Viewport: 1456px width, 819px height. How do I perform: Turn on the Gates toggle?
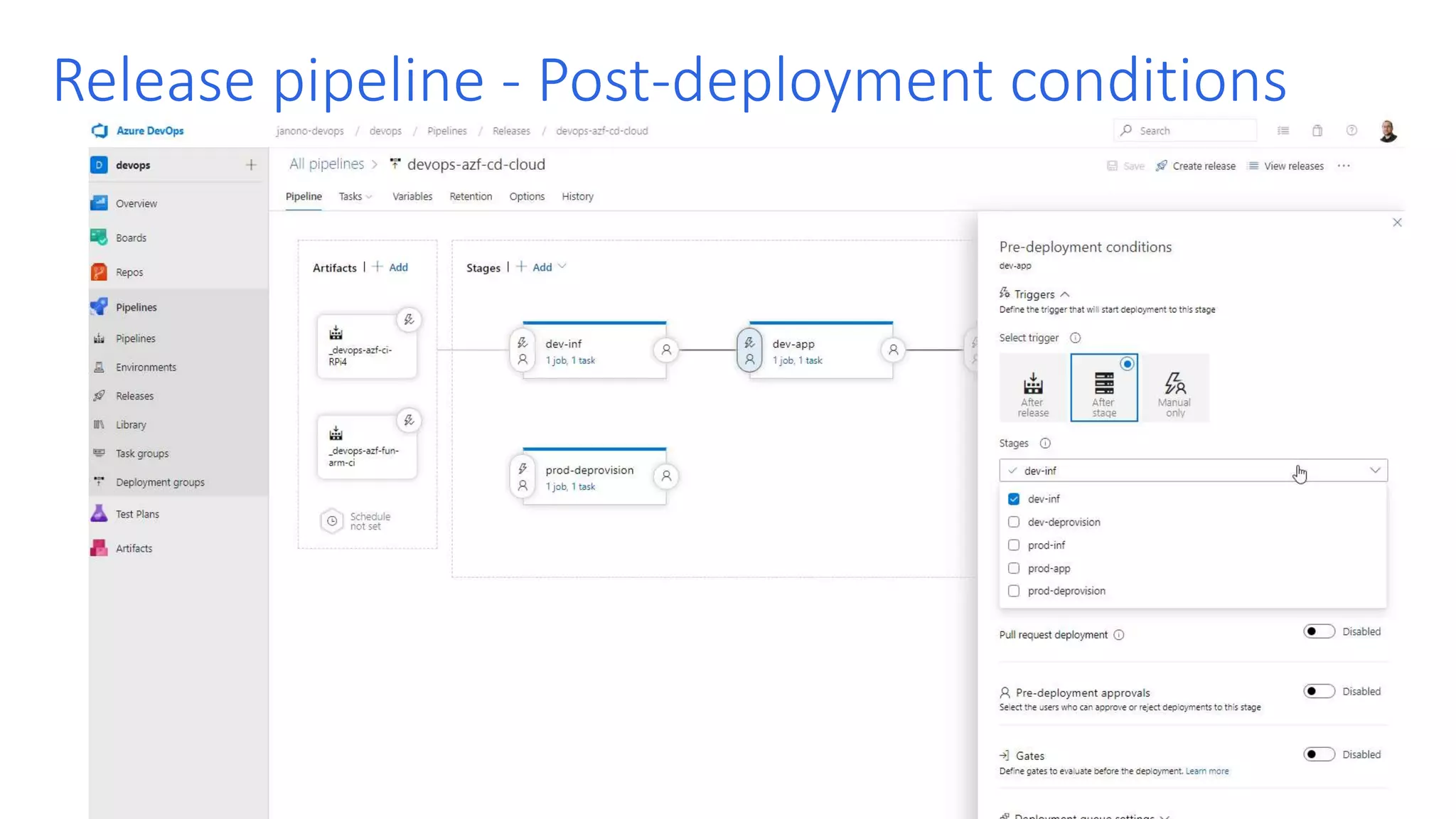[1319, 754]
